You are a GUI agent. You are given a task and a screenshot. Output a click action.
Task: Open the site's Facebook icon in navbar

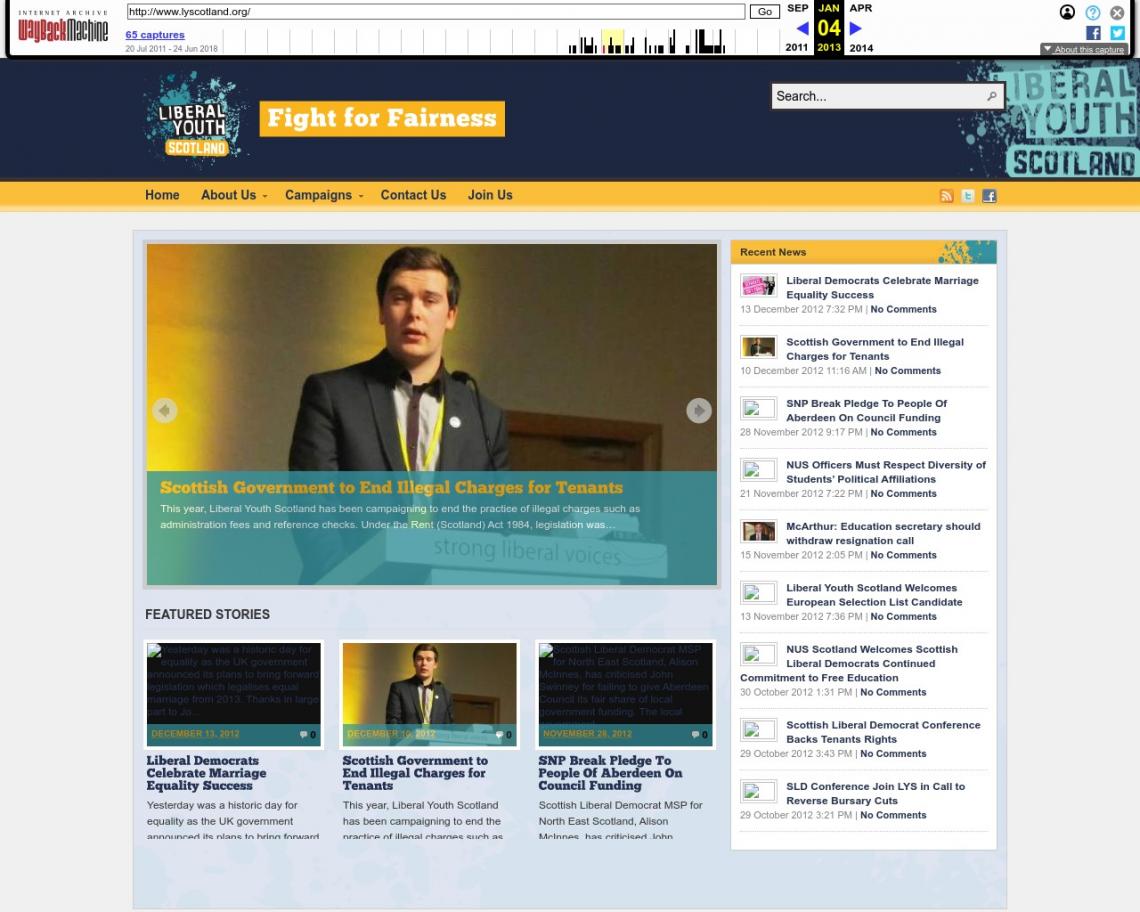989,196
